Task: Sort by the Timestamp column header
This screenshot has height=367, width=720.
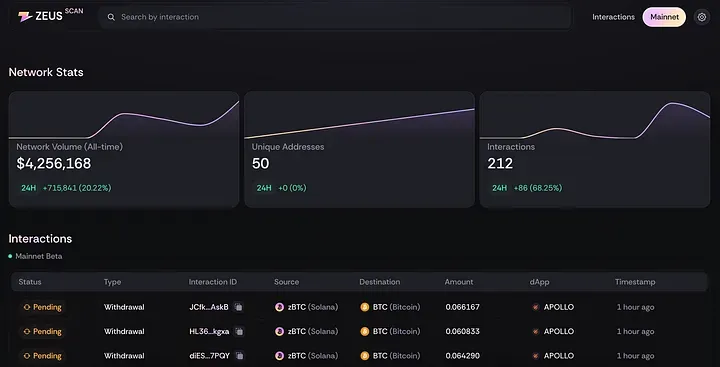Action: coord(635,282)
